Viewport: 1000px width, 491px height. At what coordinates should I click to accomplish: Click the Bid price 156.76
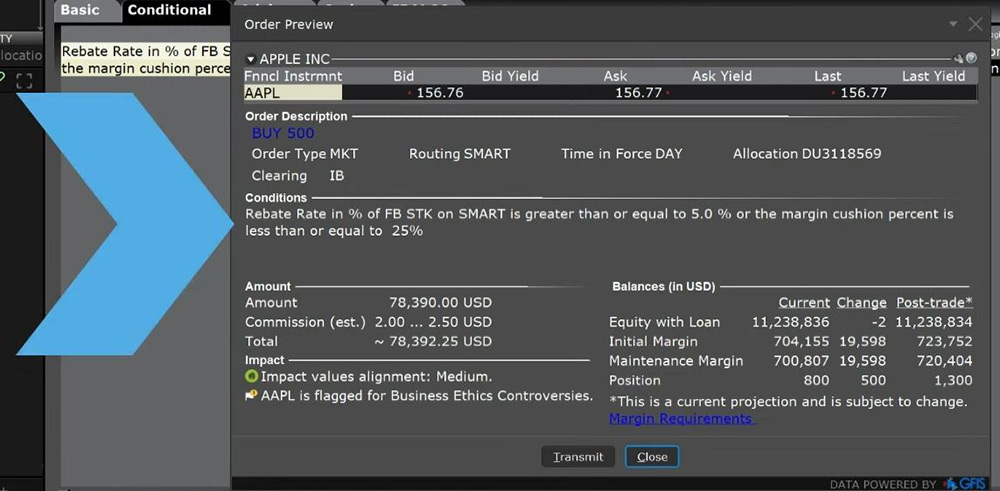point(440,92)
